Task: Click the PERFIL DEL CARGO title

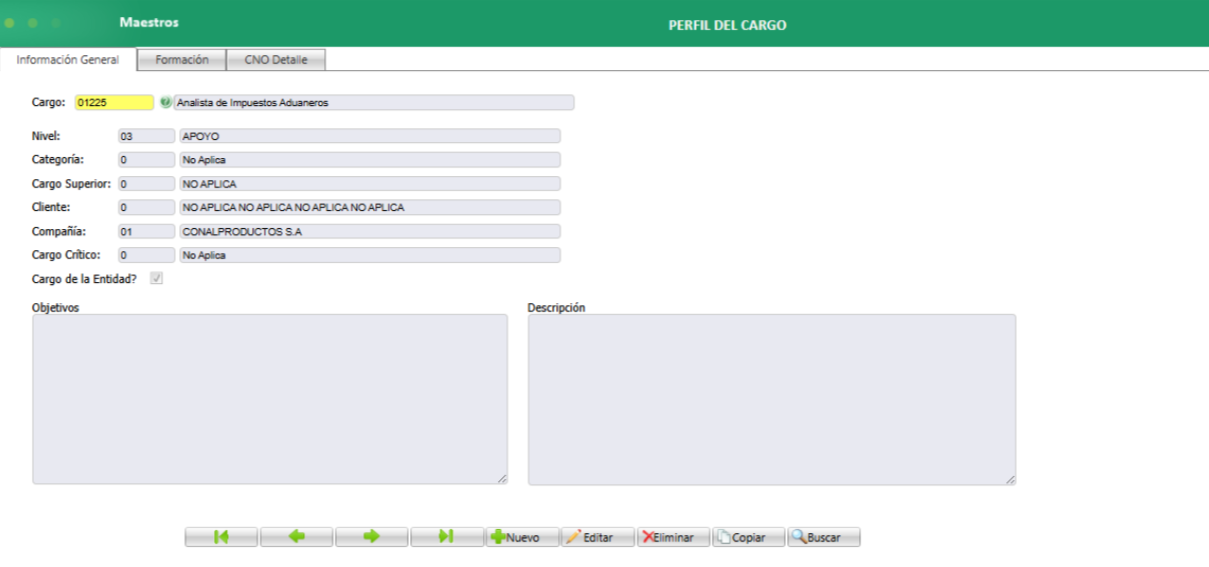Action: 727,25
